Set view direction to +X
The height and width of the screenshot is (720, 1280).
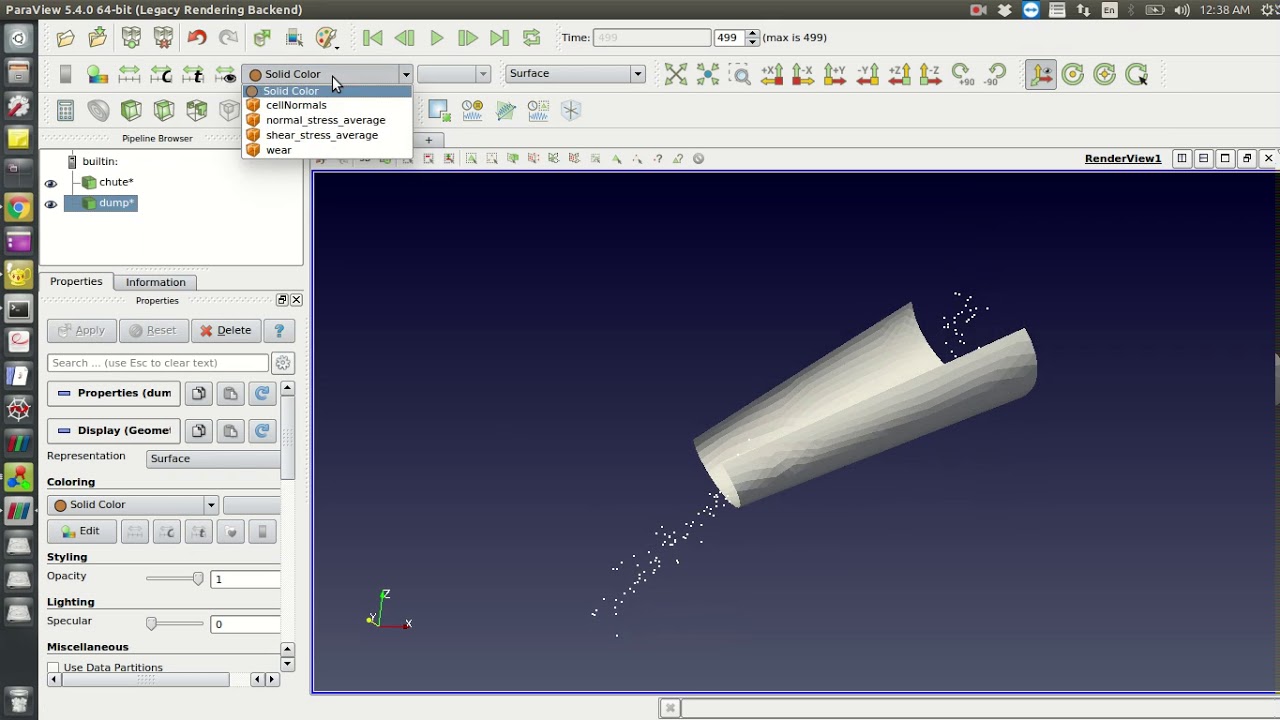pos(772,74)
